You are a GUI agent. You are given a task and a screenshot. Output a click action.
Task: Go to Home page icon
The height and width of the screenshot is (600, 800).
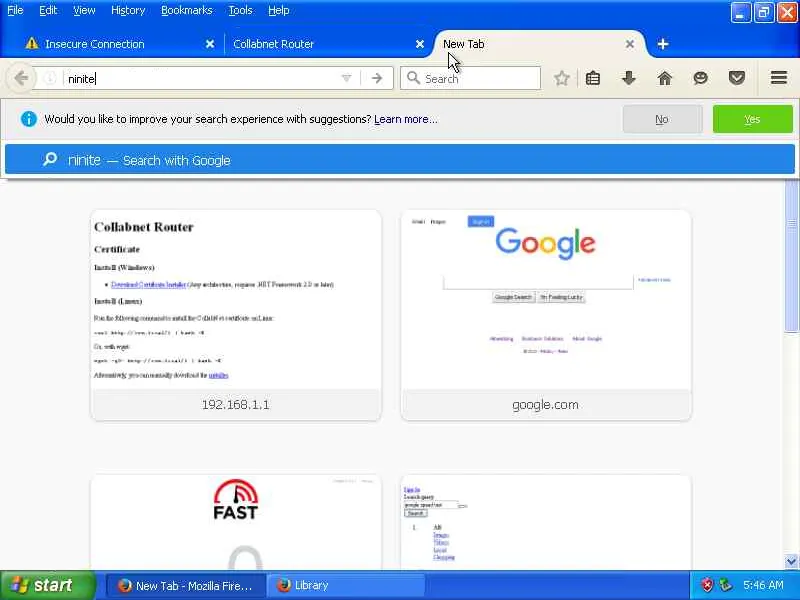pos(664,78)
